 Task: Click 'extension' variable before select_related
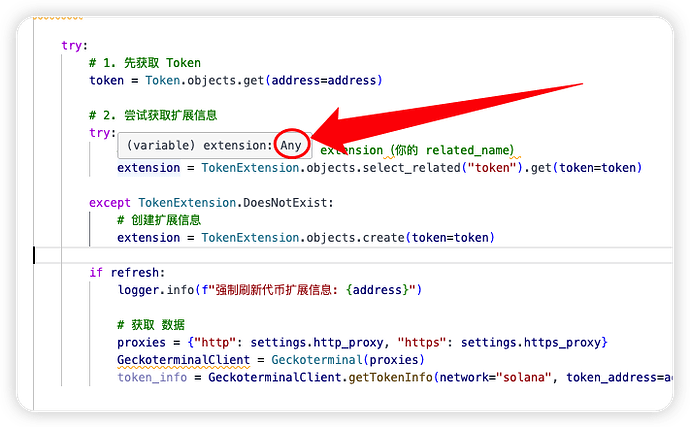148,168
